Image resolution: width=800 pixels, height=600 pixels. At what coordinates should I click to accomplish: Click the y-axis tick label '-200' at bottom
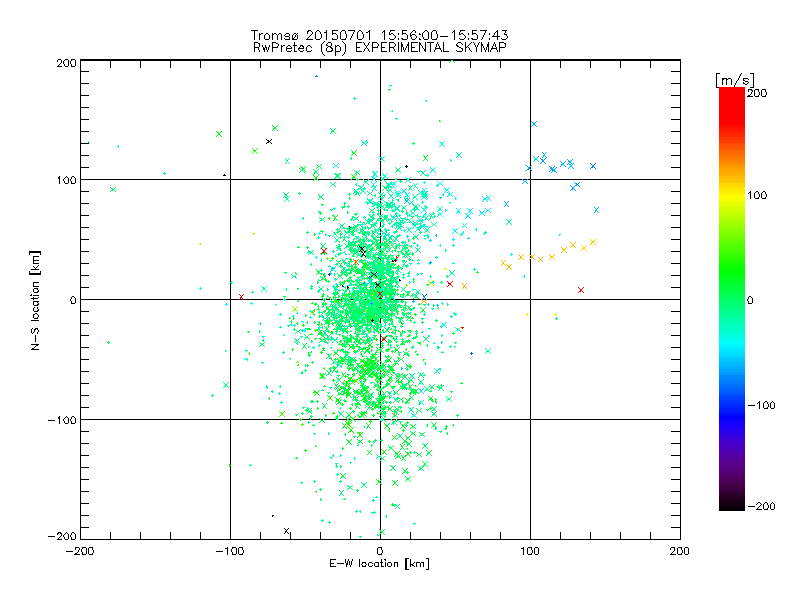pyautogui.click(x=62, y=536)
